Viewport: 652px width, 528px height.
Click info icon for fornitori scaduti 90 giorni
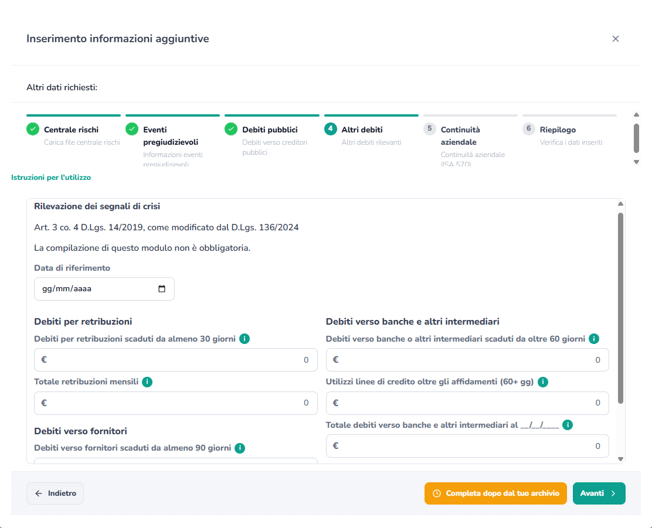(x=240, y=448)
